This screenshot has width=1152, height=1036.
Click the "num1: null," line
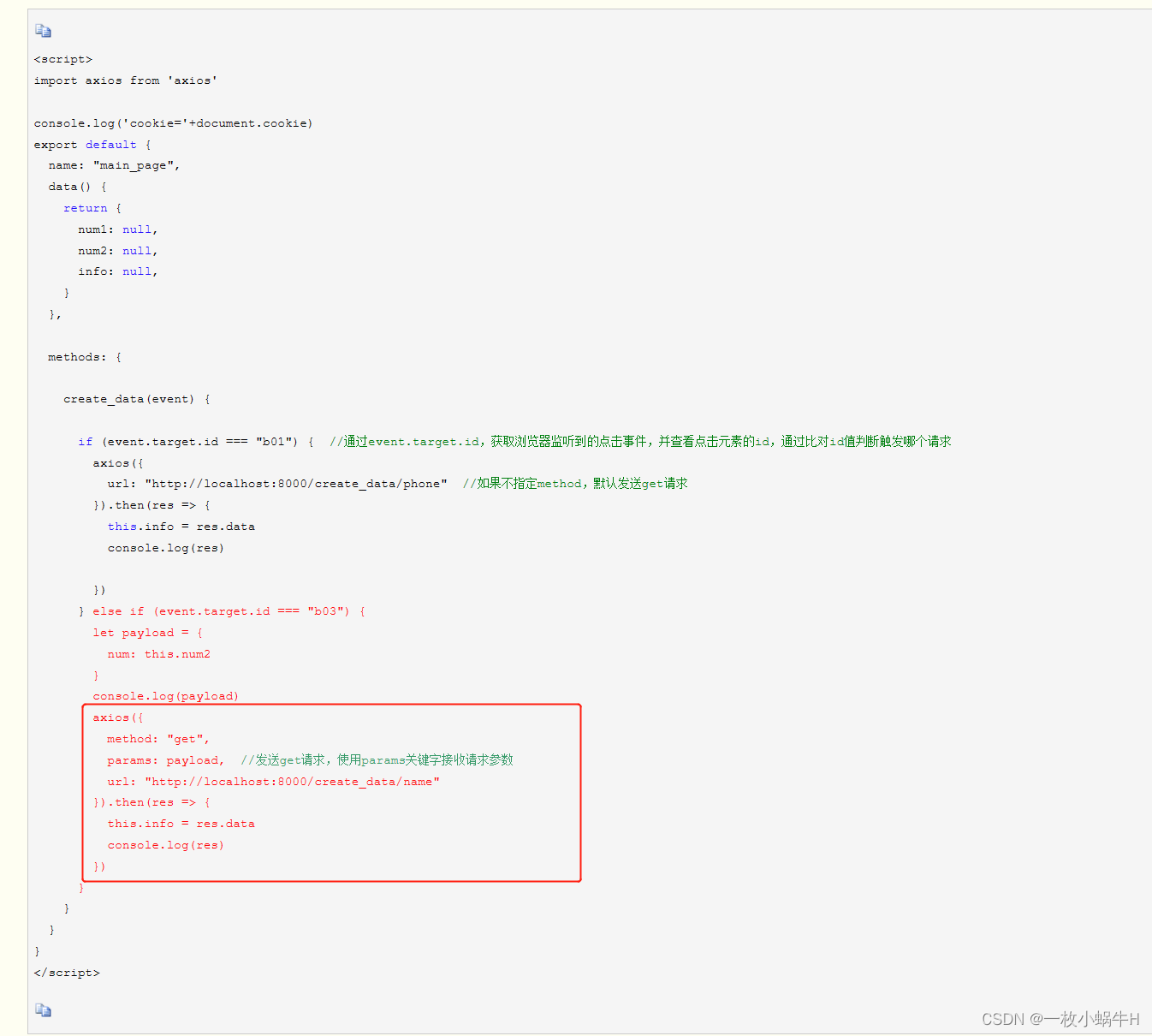click(118, 229)
